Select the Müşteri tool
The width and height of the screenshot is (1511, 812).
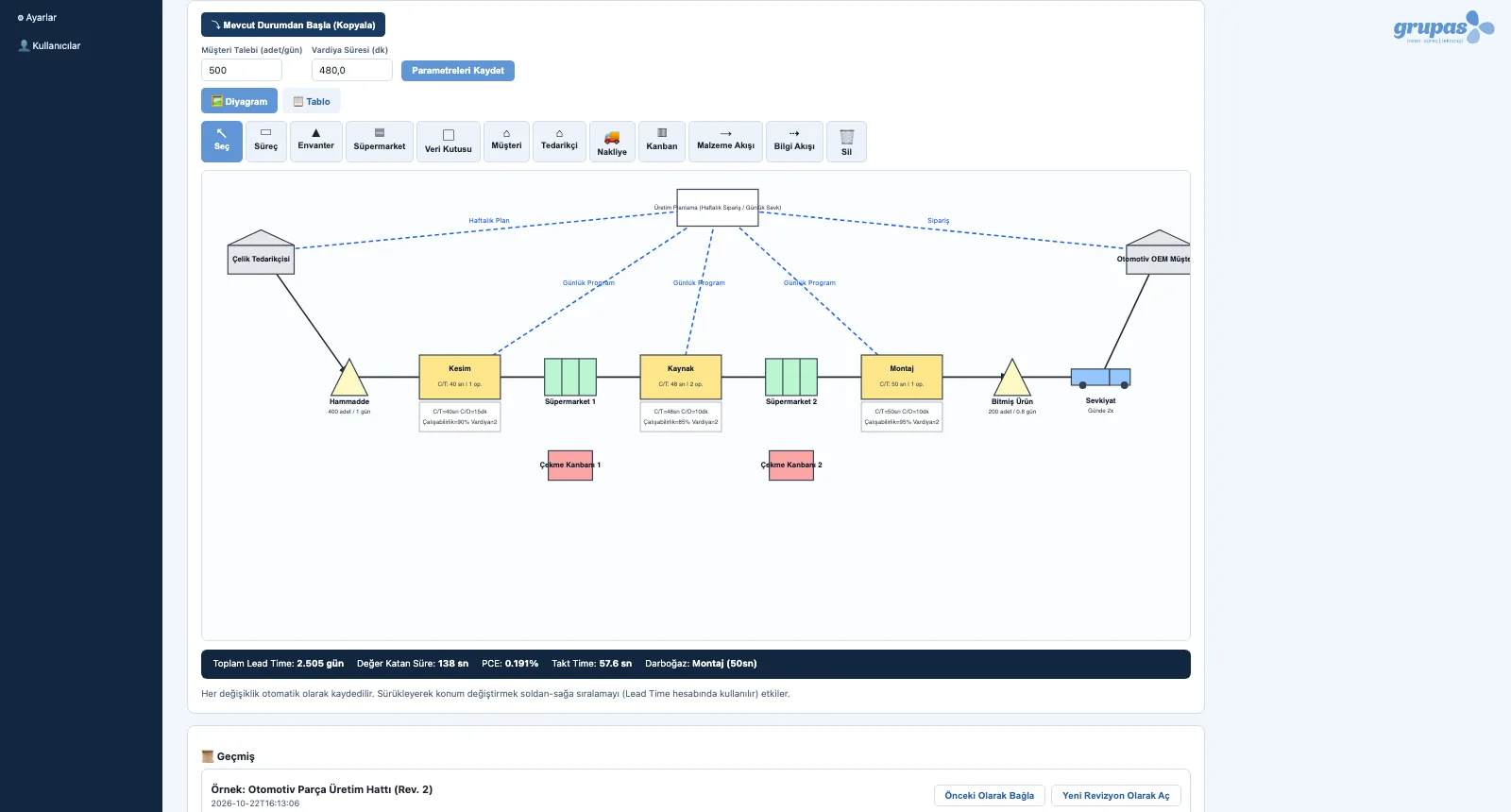tap(506, 142)
